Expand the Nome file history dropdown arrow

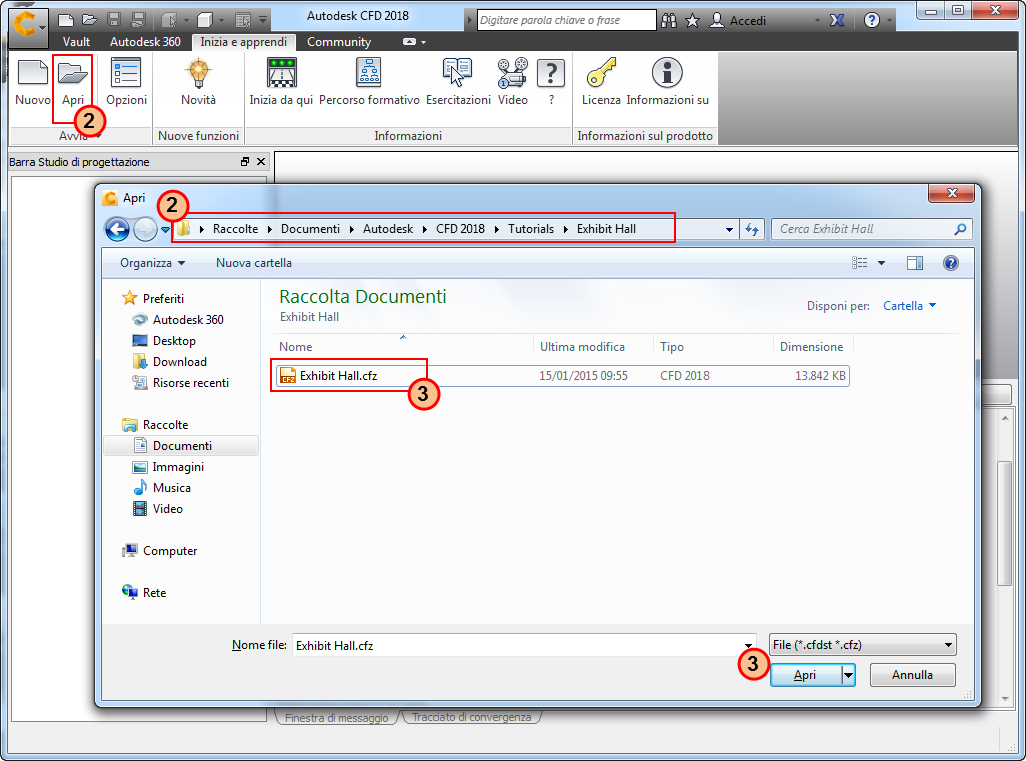[x=749, y=646]
